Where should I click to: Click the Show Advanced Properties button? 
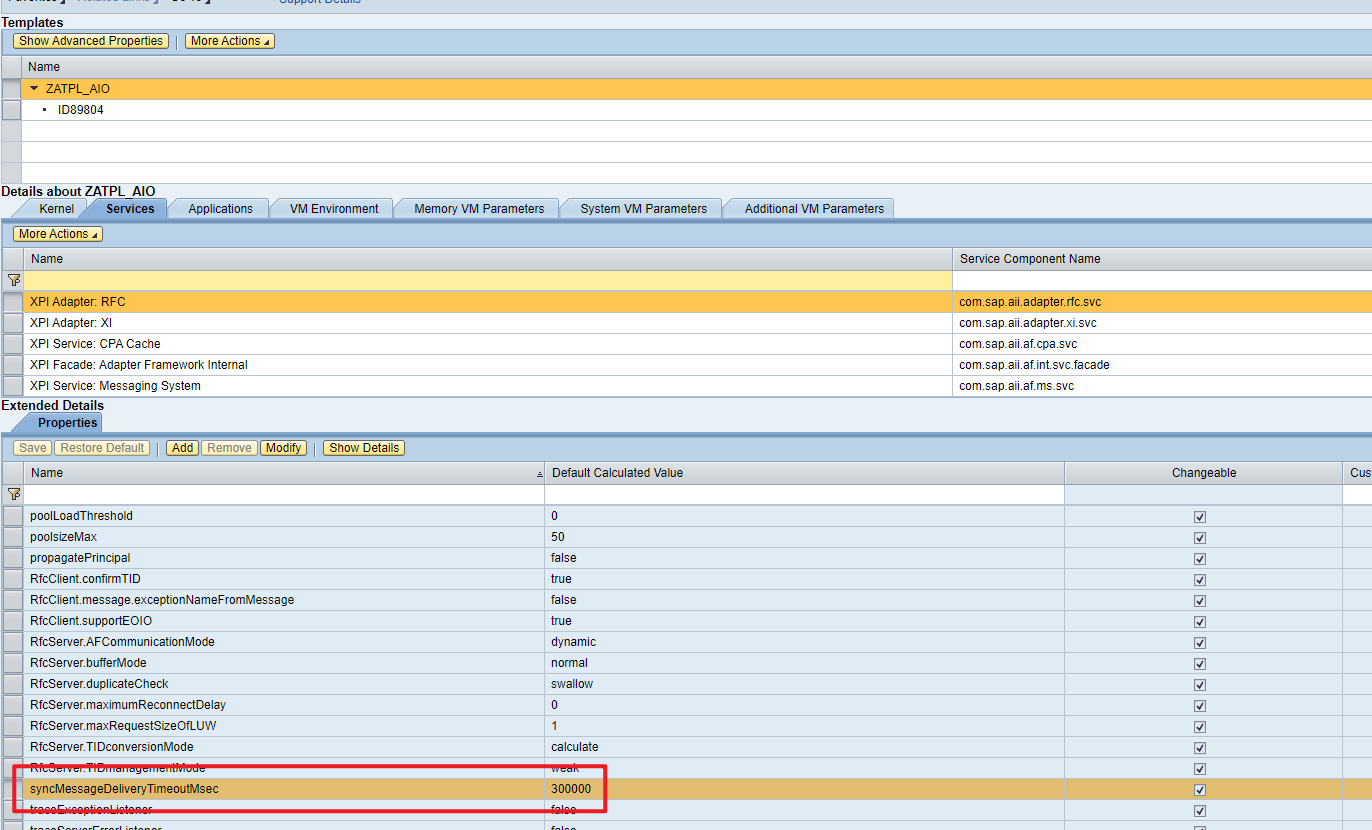[x=90, y=40]
